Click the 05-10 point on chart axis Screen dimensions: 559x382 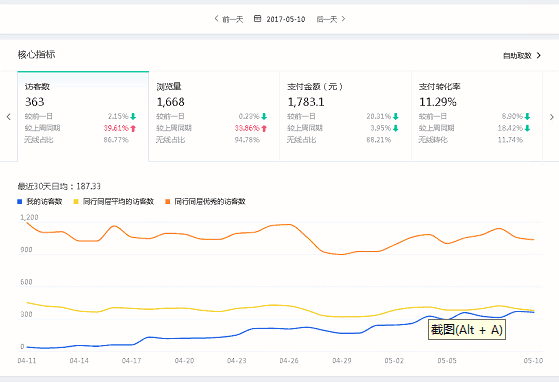533,361
